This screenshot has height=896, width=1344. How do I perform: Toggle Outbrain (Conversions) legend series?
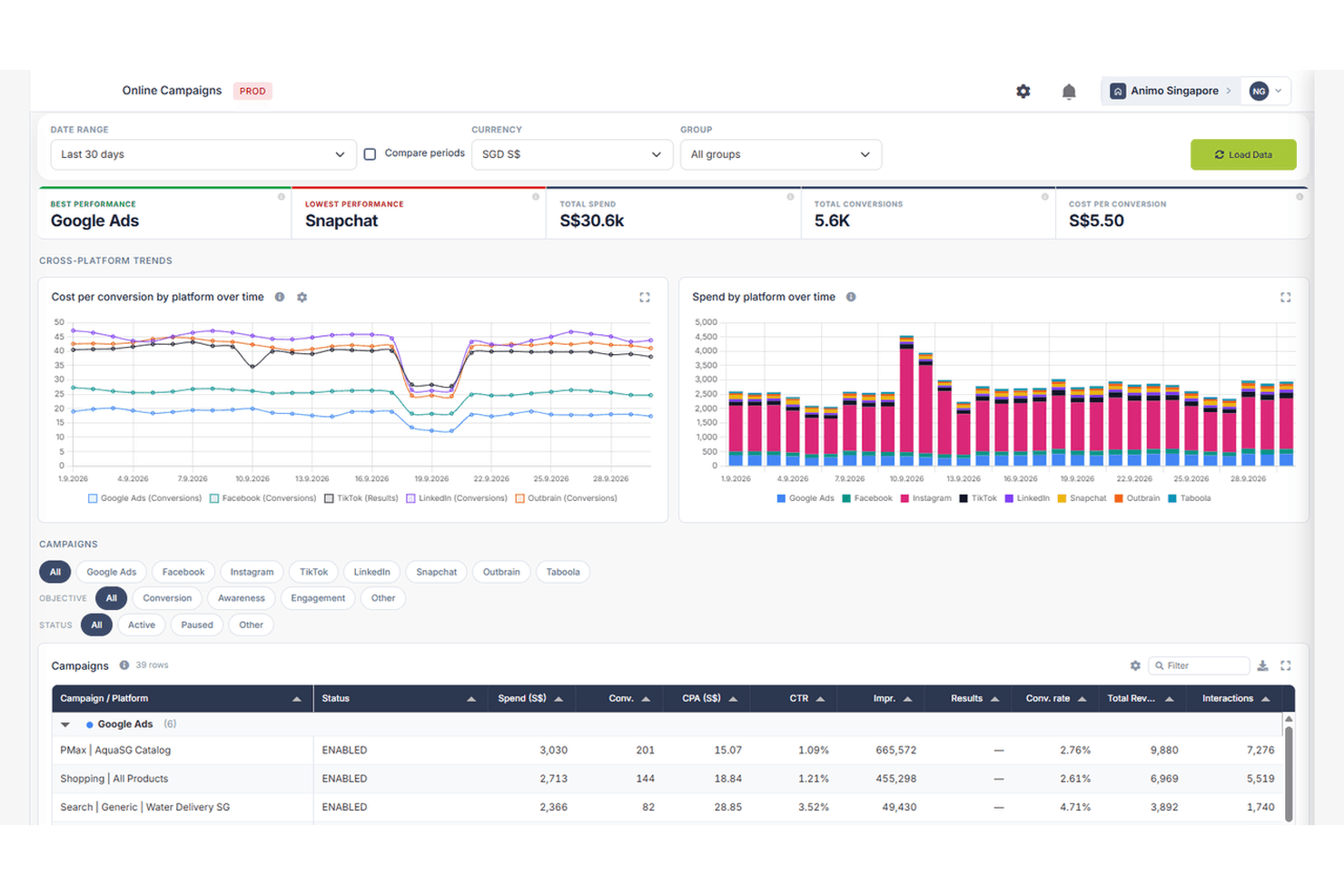[567, 498]
